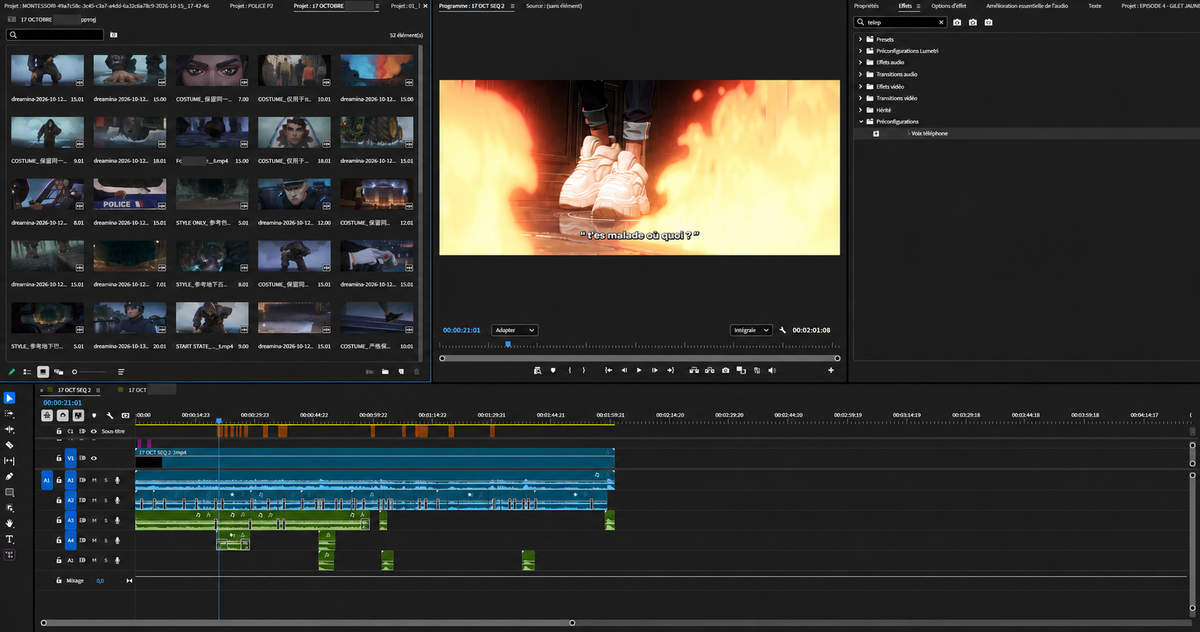This screenshot has width=1200, height=632.
Task: Select the Hand tool
Action: click(x=9, y=524)
